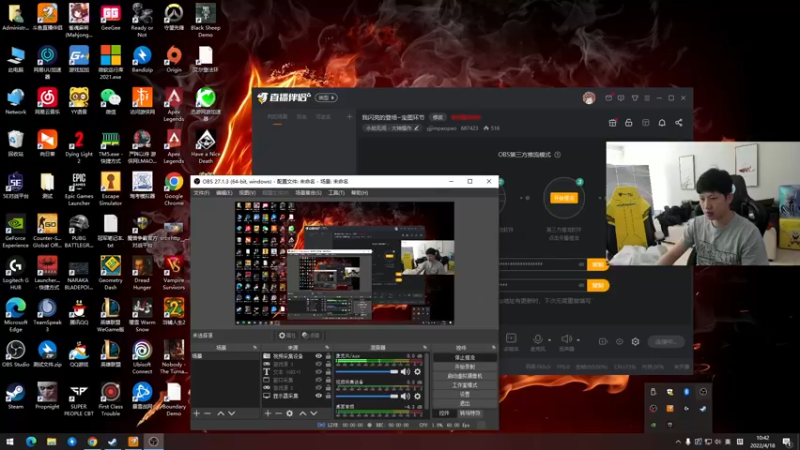The image size is (800, 450).
Task: Remove selected source with sources minus icon
Action: (x=279, y=413)
